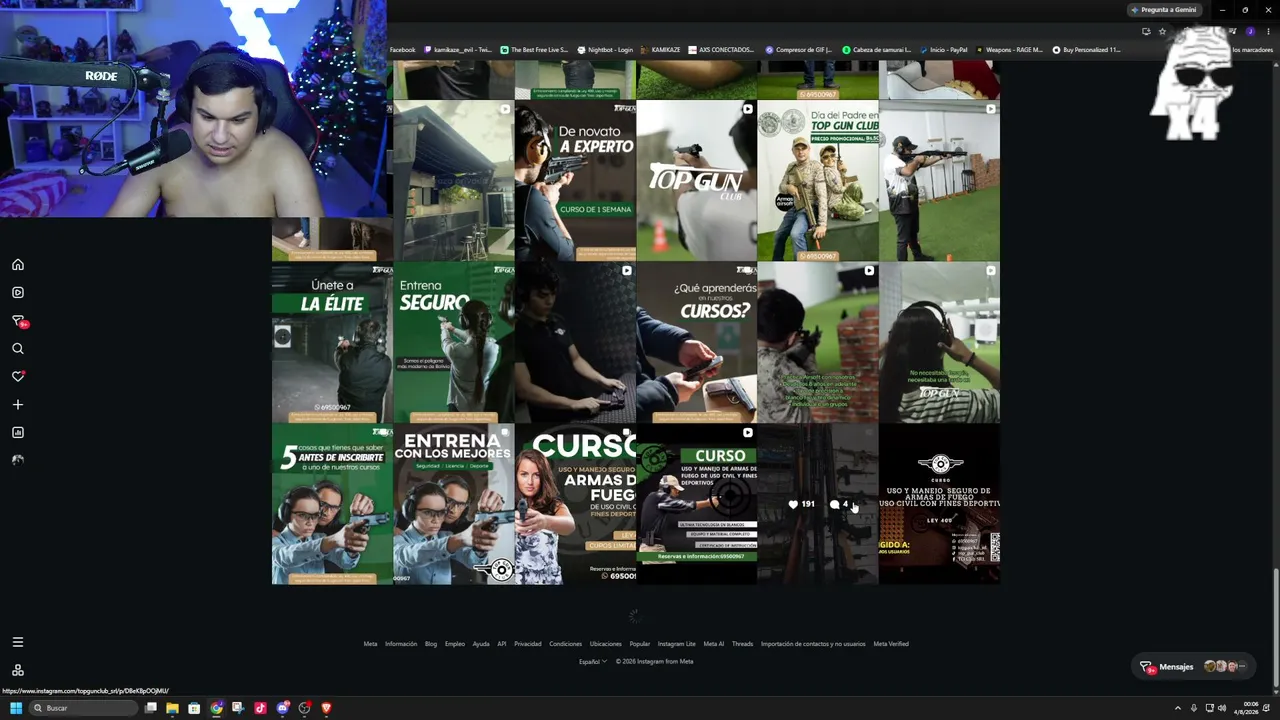Open Instagram search from sidebar

18,349
